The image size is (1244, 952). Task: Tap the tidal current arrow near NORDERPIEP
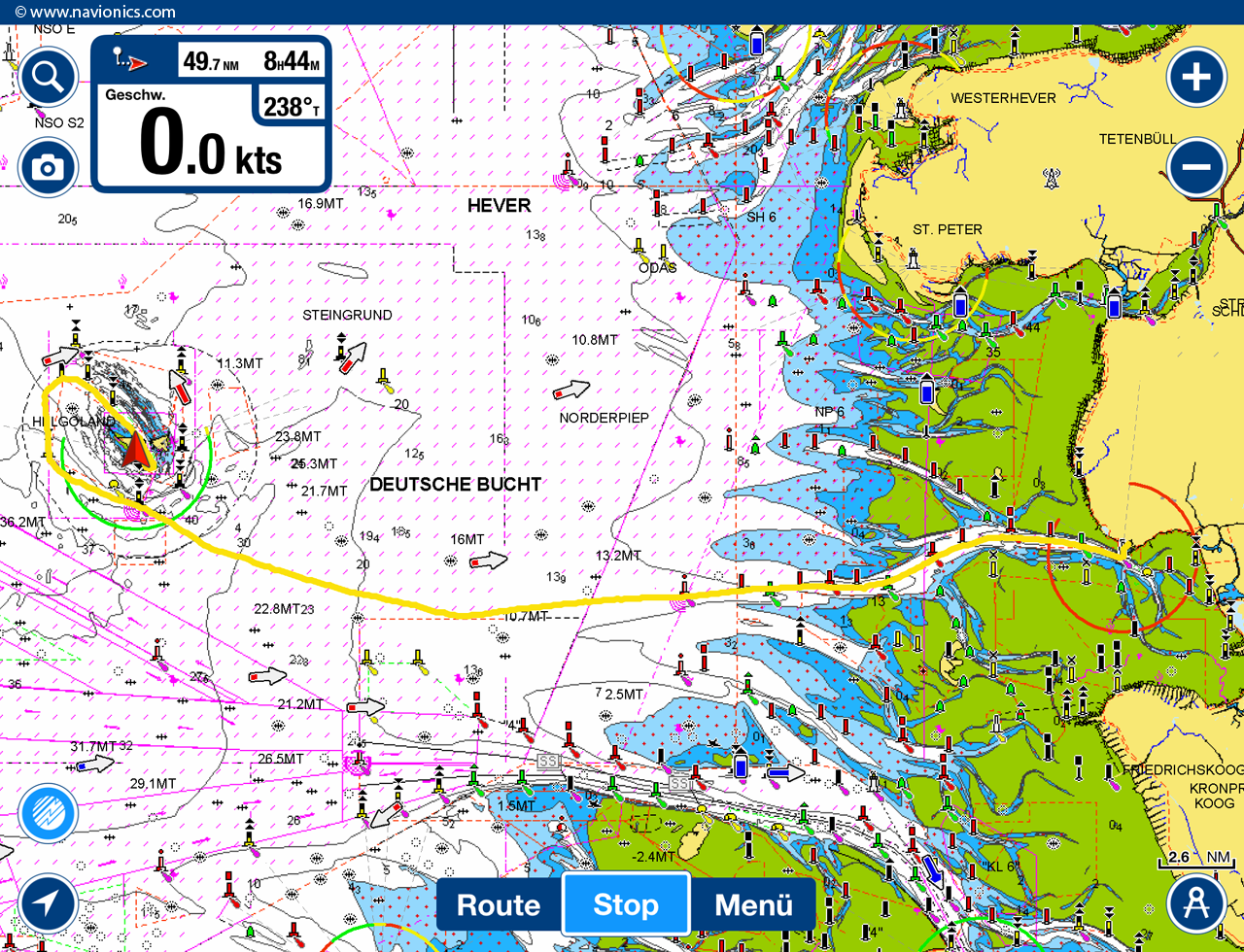[x=572, y=391]
